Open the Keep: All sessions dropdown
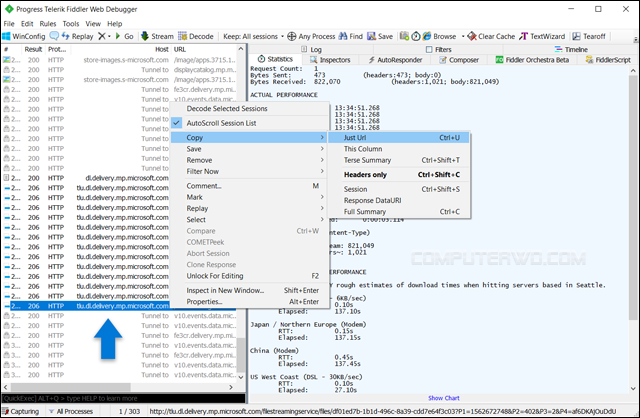Screen dimensions: 640x418 (253, 36)
